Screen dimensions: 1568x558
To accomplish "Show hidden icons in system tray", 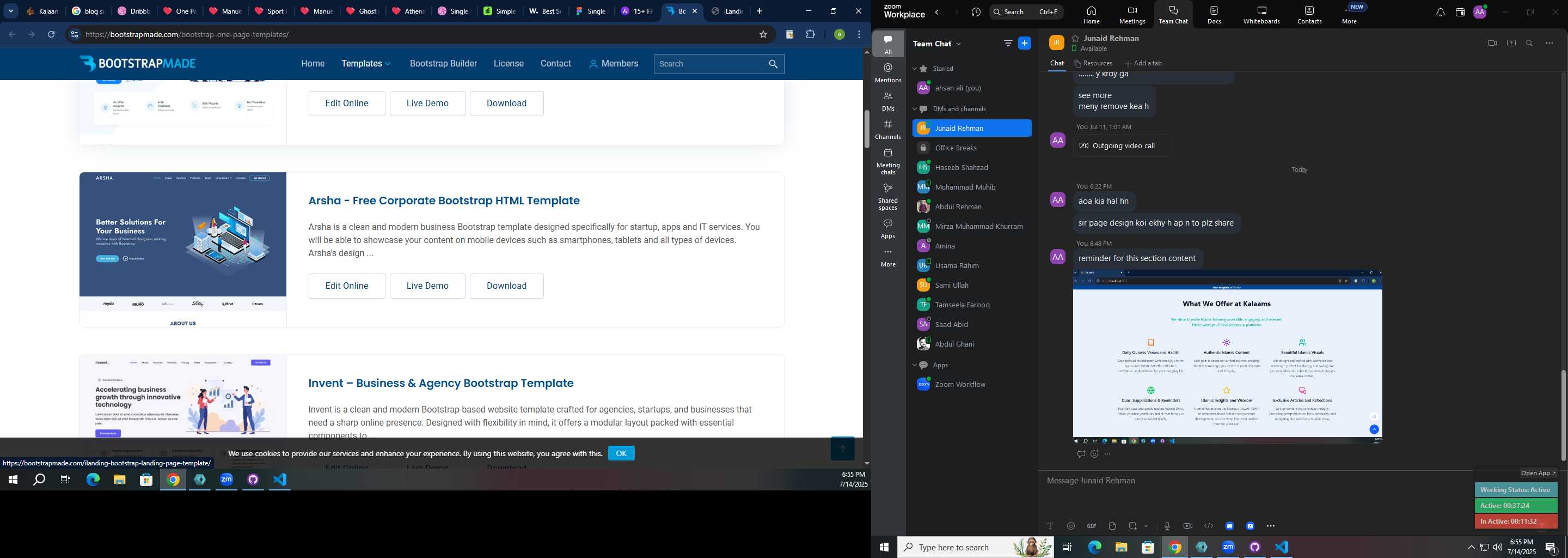I will [x=1471, y=547].
